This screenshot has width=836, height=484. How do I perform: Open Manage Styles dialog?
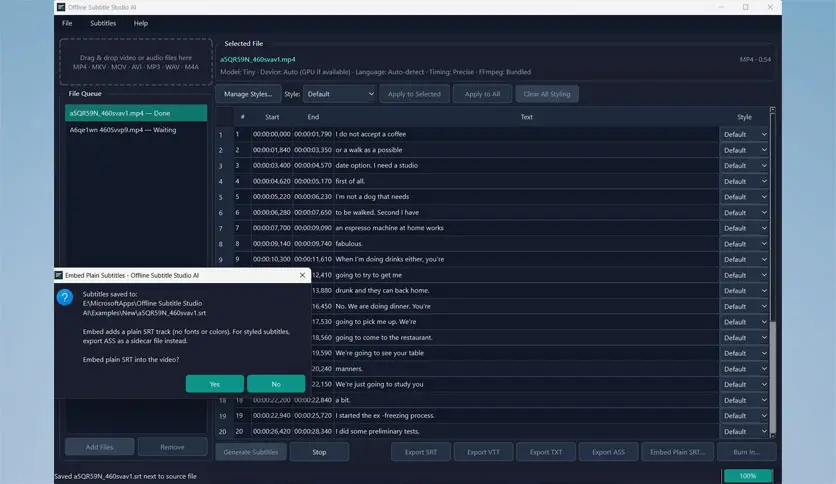[x=248, y=94]
